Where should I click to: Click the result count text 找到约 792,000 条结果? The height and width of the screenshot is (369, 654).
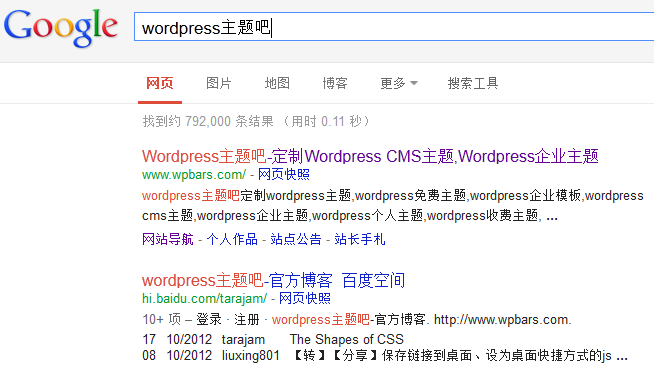[x=208, y=121]
